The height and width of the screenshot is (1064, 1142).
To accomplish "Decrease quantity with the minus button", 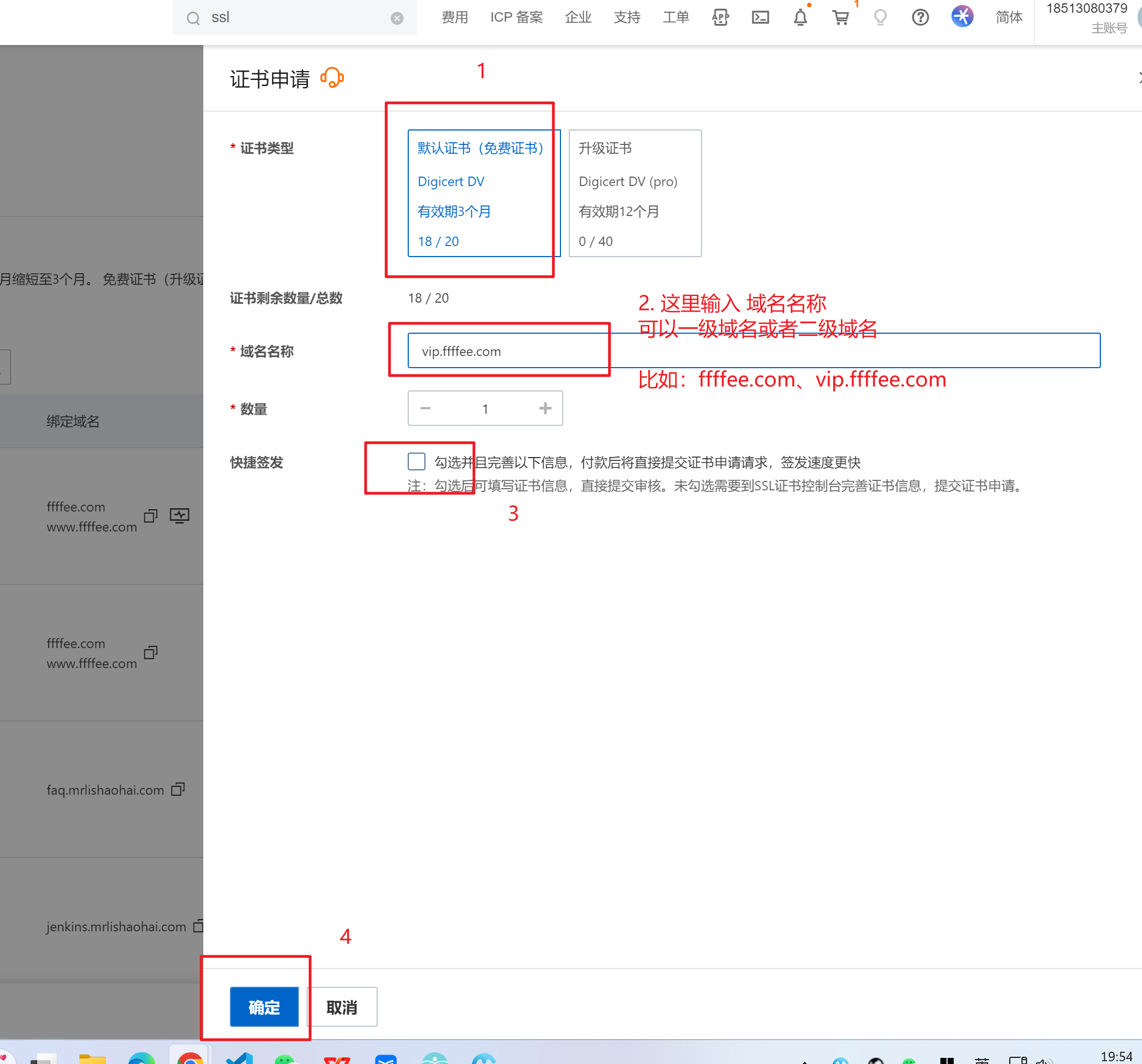I will coord(425,408).
